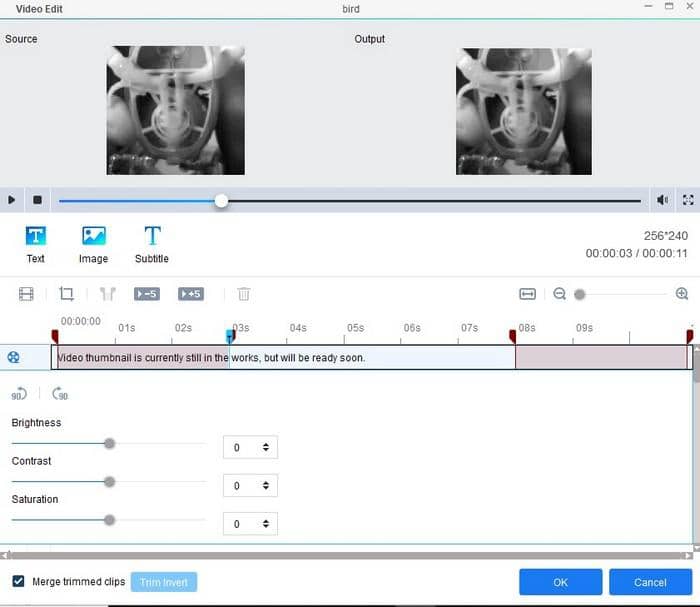Click the Output preview thumbnail

tap(524, 111)
